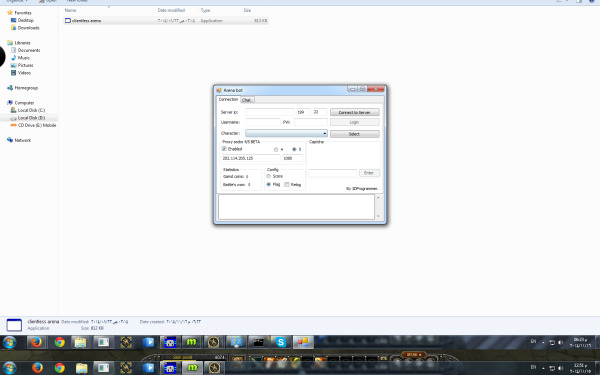The image size is (600, 375).
Task: Click the log area scroll up arrow
Action: 378,197
